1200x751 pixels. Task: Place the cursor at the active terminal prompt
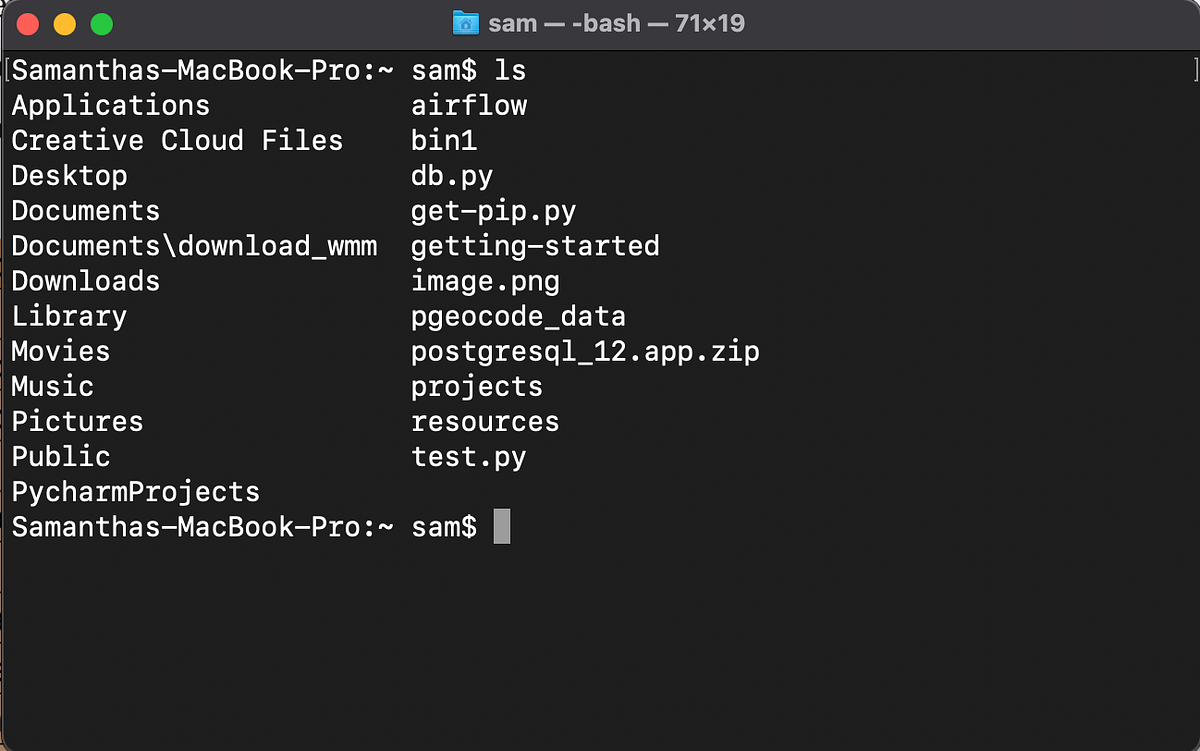501,527
